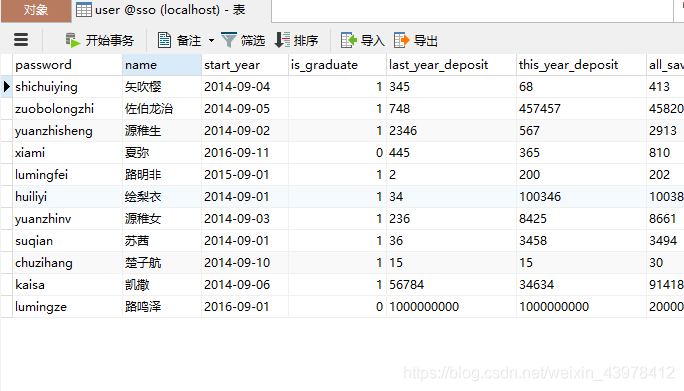Viewport: 684px width, 391px height.
Task: Select the chuzihang password cell
Action: pos(68,263)
